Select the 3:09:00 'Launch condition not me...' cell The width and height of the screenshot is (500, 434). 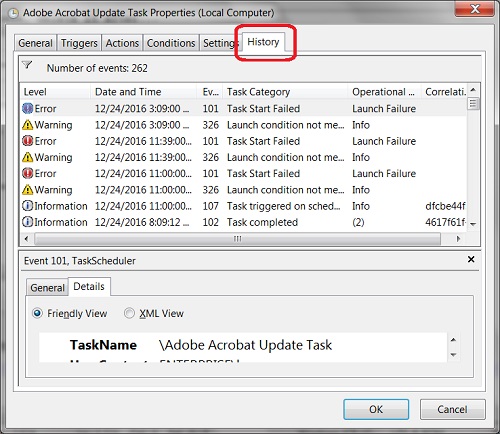click(285, 125)
